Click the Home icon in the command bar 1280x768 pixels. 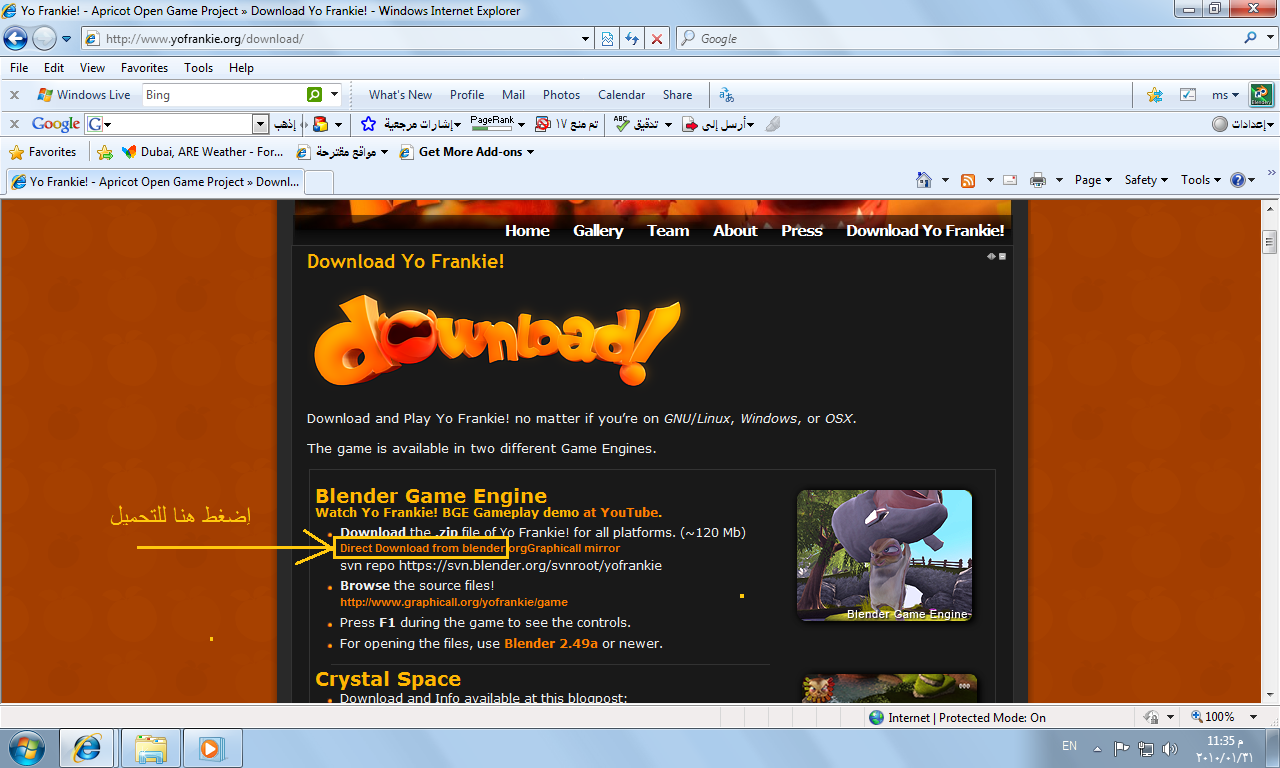[x=925, y=180]
